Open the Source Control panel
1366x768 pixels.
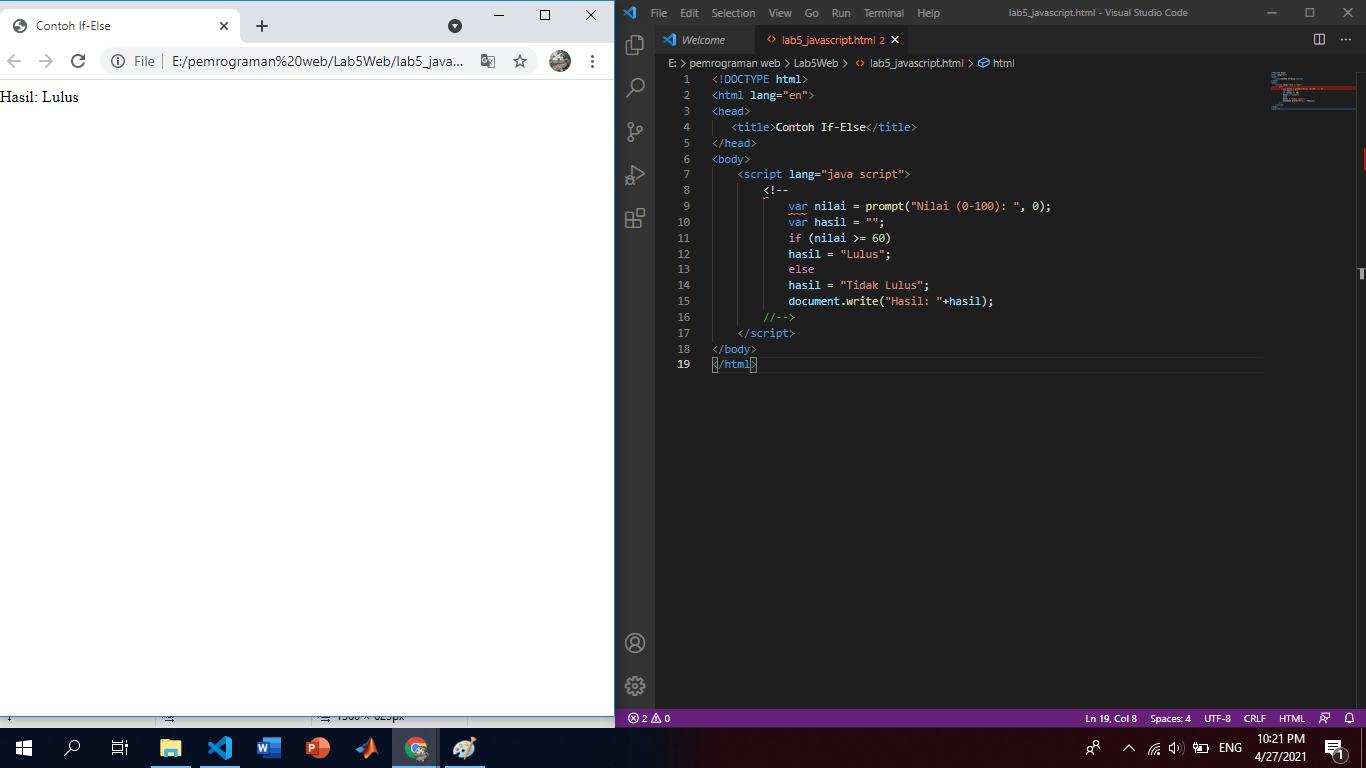click(x=635, y=131)
